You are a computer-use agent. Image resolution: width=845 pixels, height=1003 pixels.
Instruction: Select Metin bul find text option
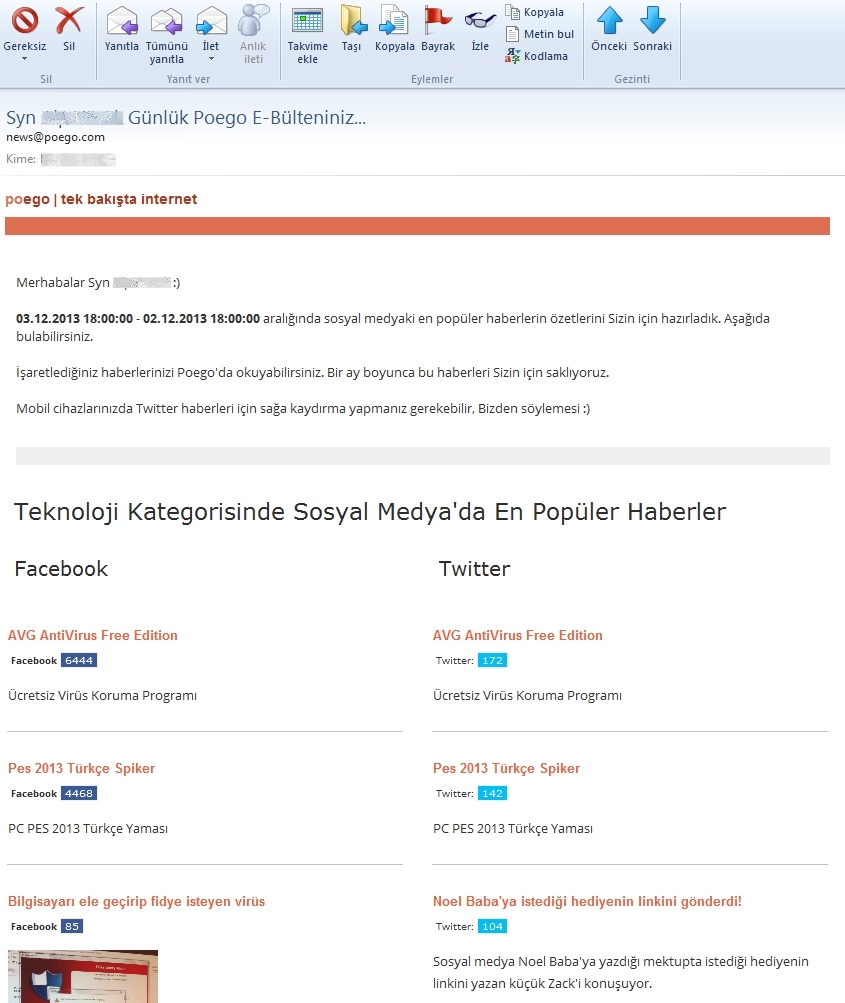pyautogui.click(x=540, y=34)
